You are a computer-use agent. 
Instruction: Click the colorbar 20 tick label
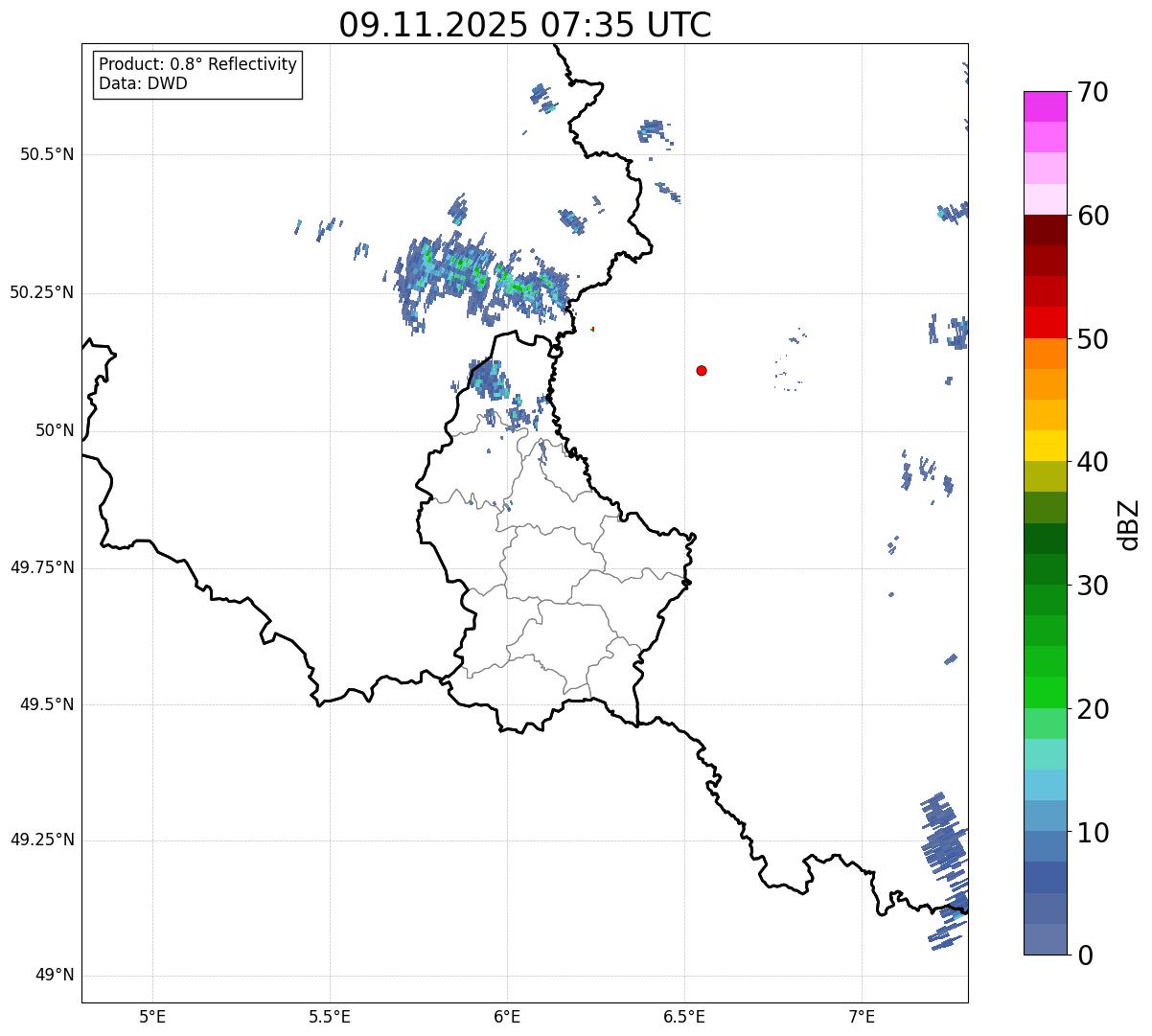pyautogui.click(x=1092, y=709)
